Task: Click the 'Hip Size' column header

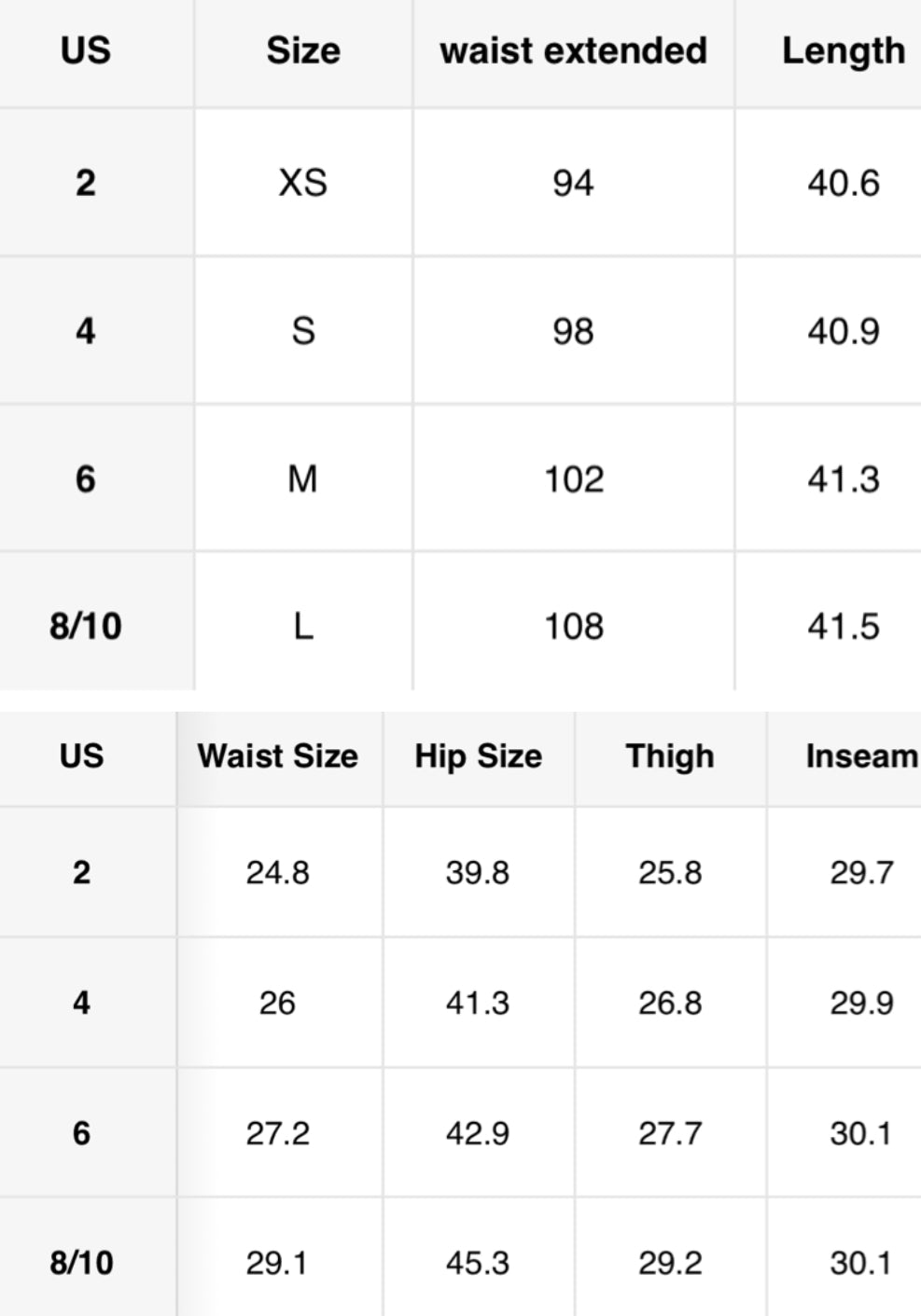Action: click(x=478, y=755)
